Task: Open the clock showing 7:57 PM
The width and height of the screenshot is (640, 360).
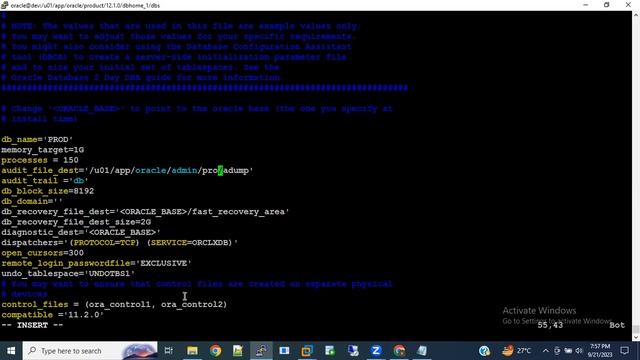Action: (599, 351)
